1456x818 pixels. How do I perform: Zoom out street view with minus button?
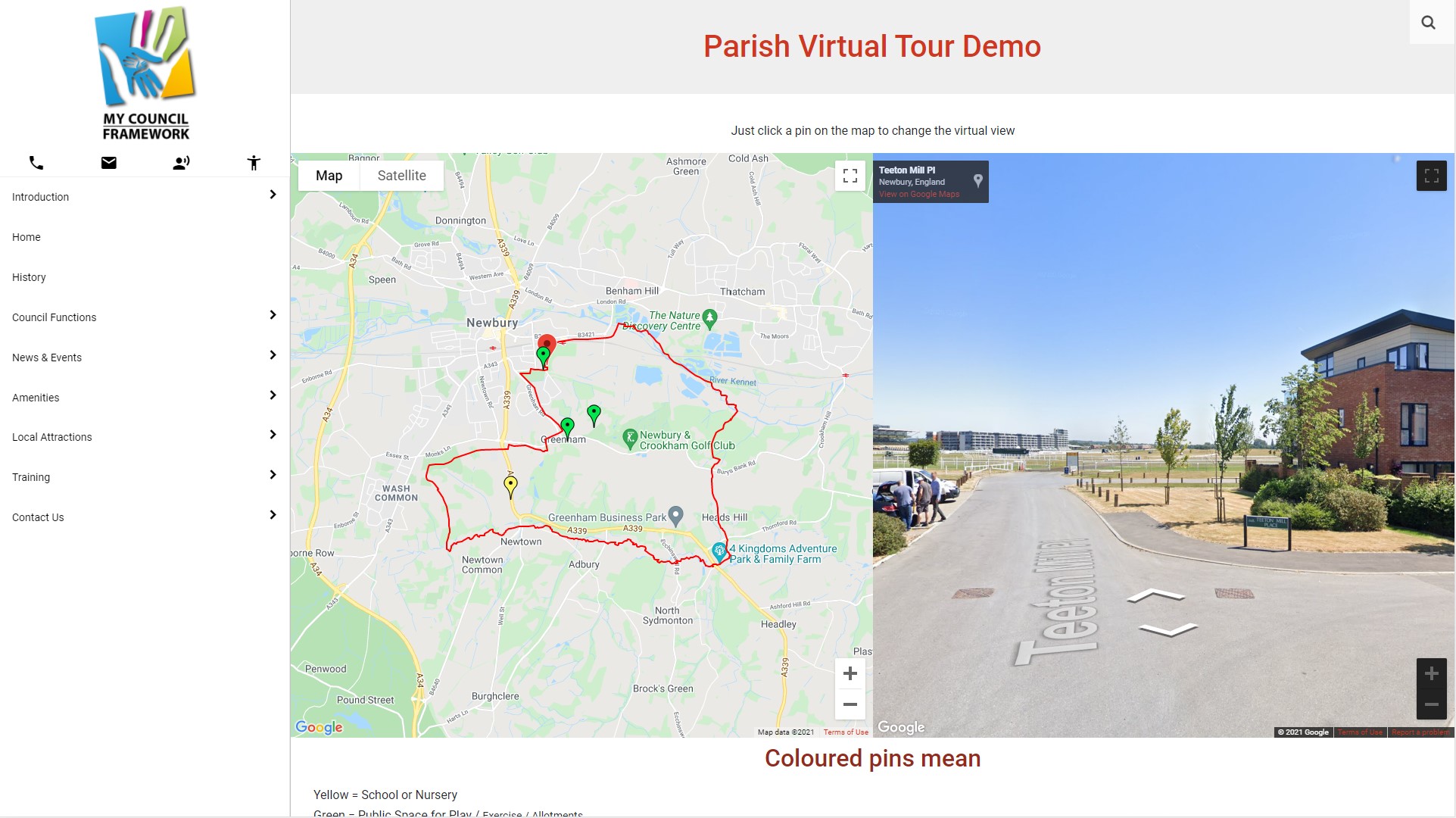coord(1430,704)
